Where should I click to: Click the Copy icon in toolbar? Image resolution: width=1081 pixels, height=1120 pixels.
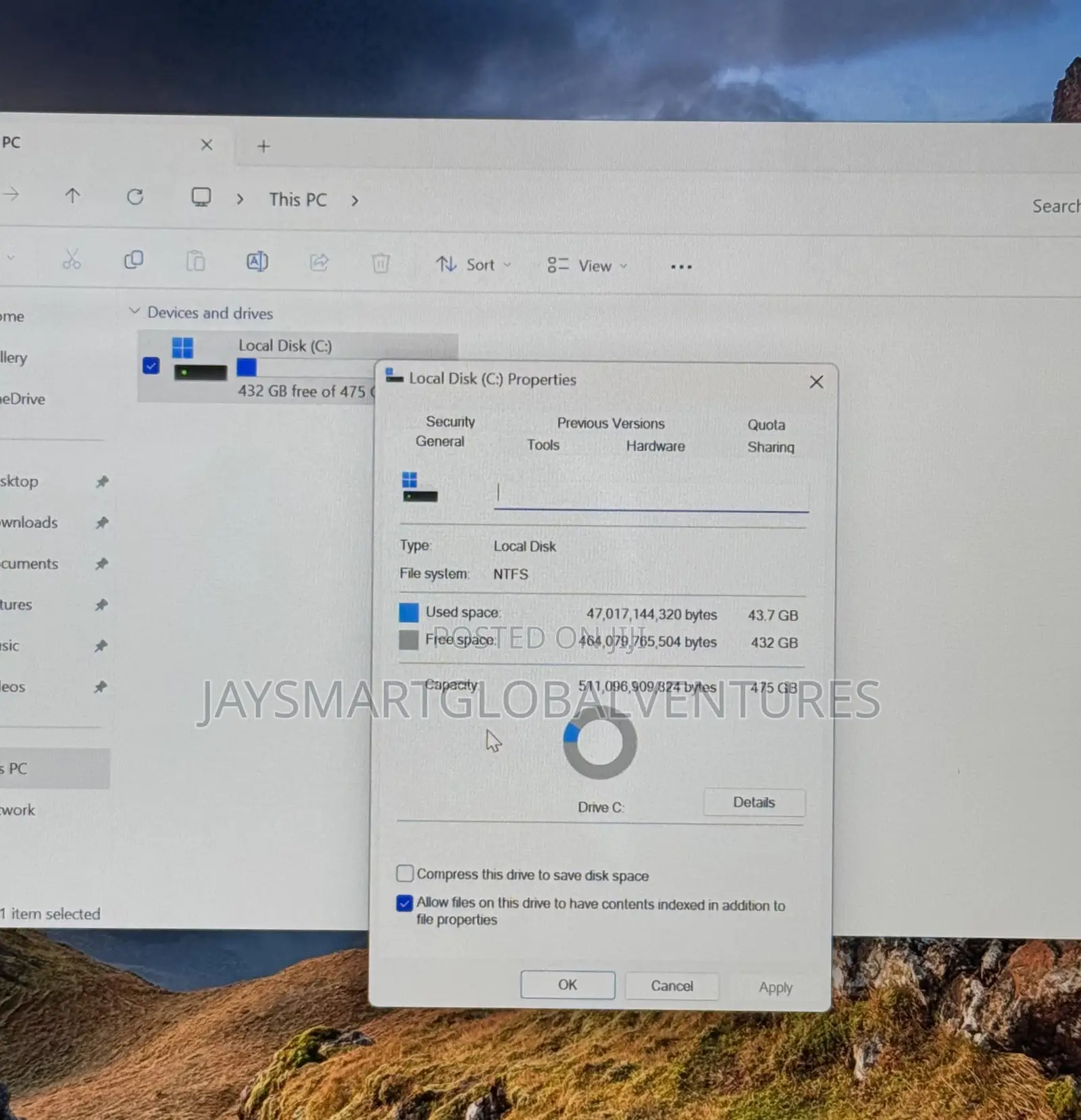point(134,260)
